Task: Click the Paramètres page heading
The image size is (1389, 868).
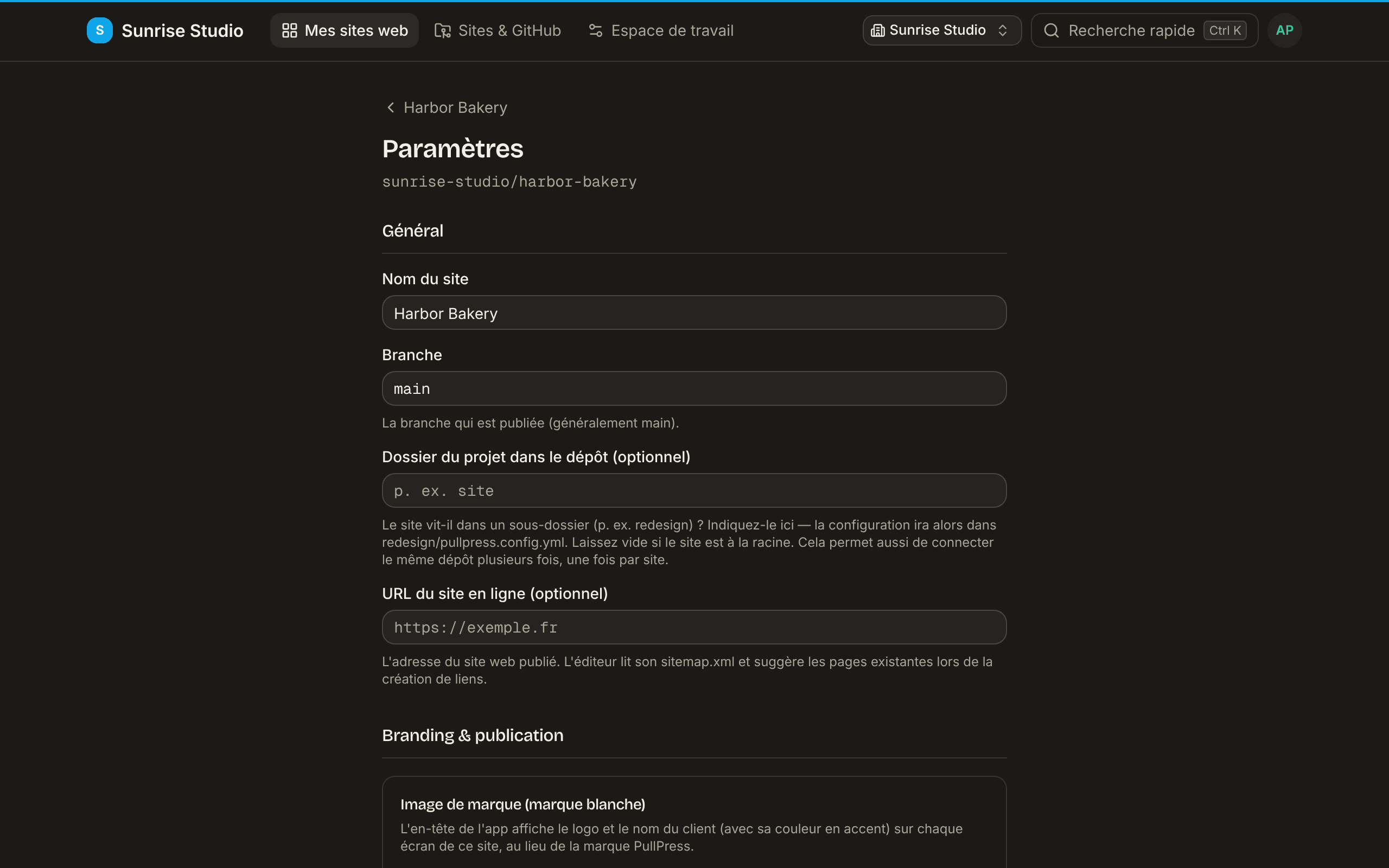Action: pyautogui.click(x=453, y=149)
